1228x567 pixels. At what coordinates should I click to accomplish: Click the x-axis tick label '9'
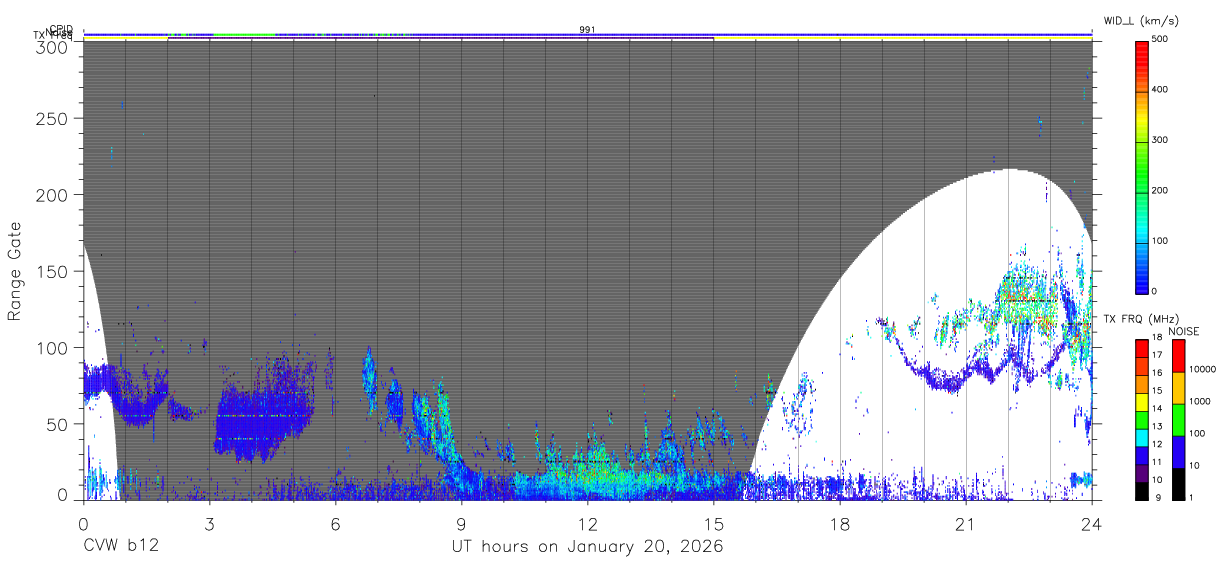coord(461,524)
